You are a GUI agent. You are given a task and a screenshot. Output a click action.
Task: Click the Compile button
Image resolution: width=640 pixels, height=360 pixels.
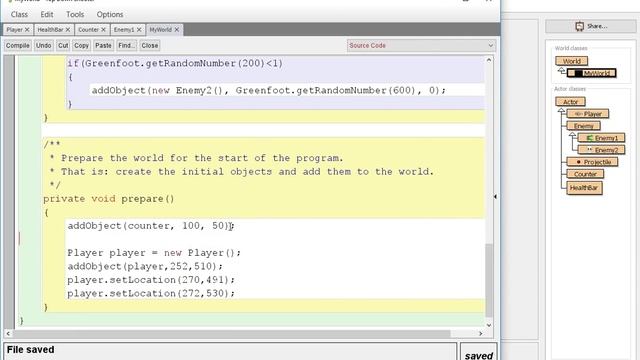click(18, 45)
